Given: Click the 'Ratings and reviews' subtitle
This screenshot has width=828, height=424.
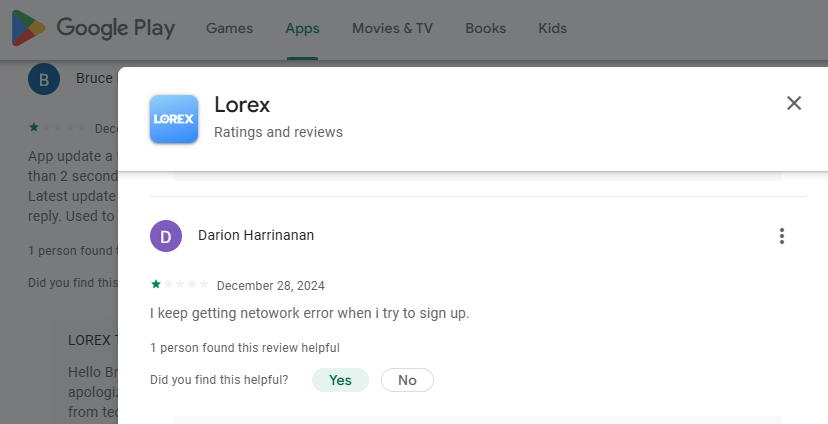Looking at the screenshot, I should click(278, 132).
